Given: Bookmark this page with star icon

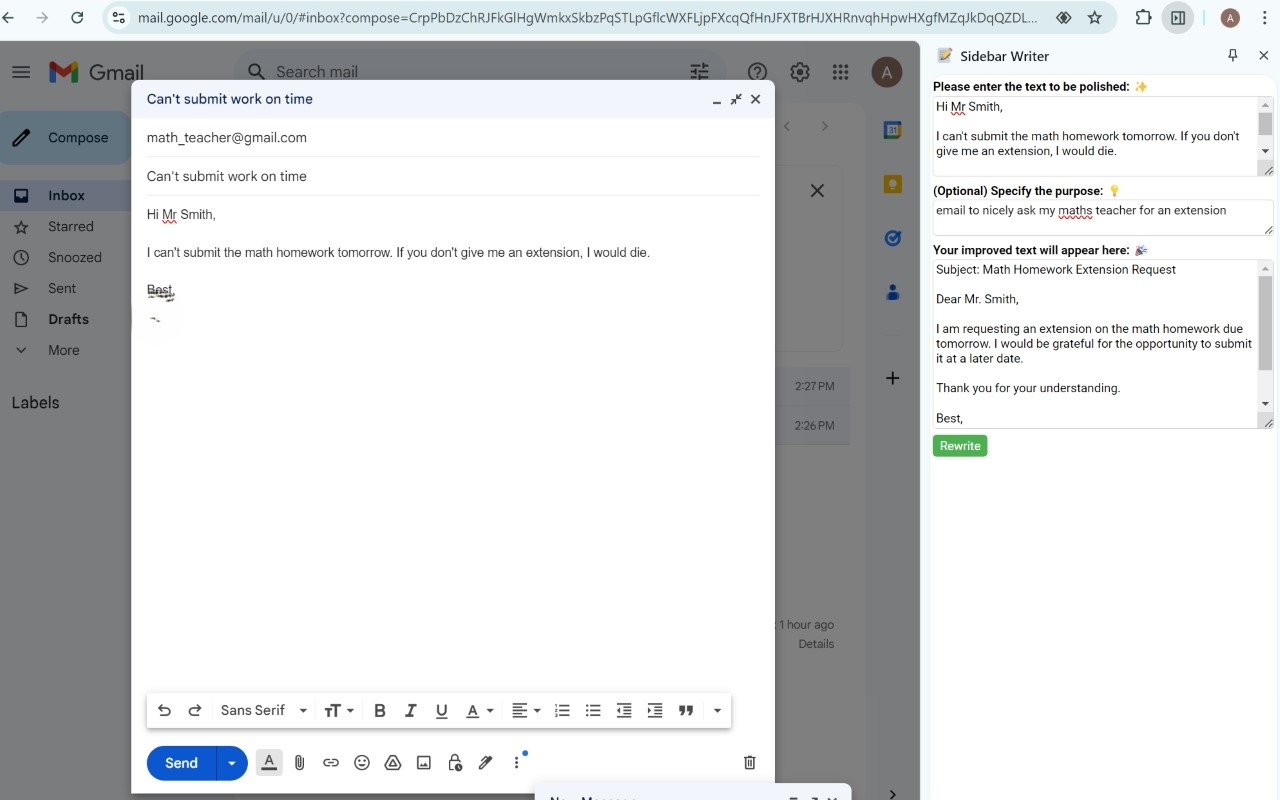Looking at the screenshot, I should (1095, 18).
